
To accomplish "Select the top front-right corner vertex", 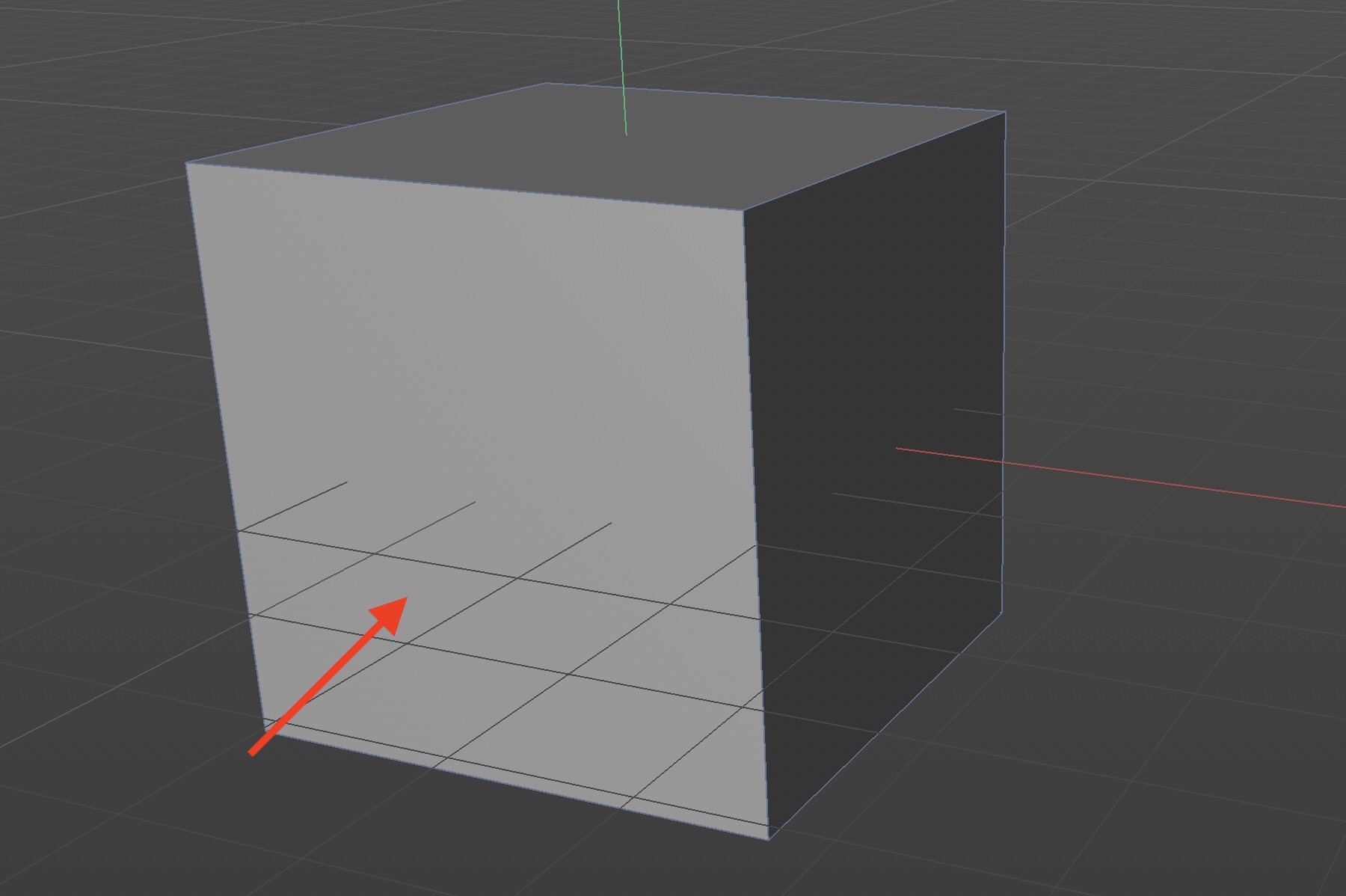I will 743,210.
